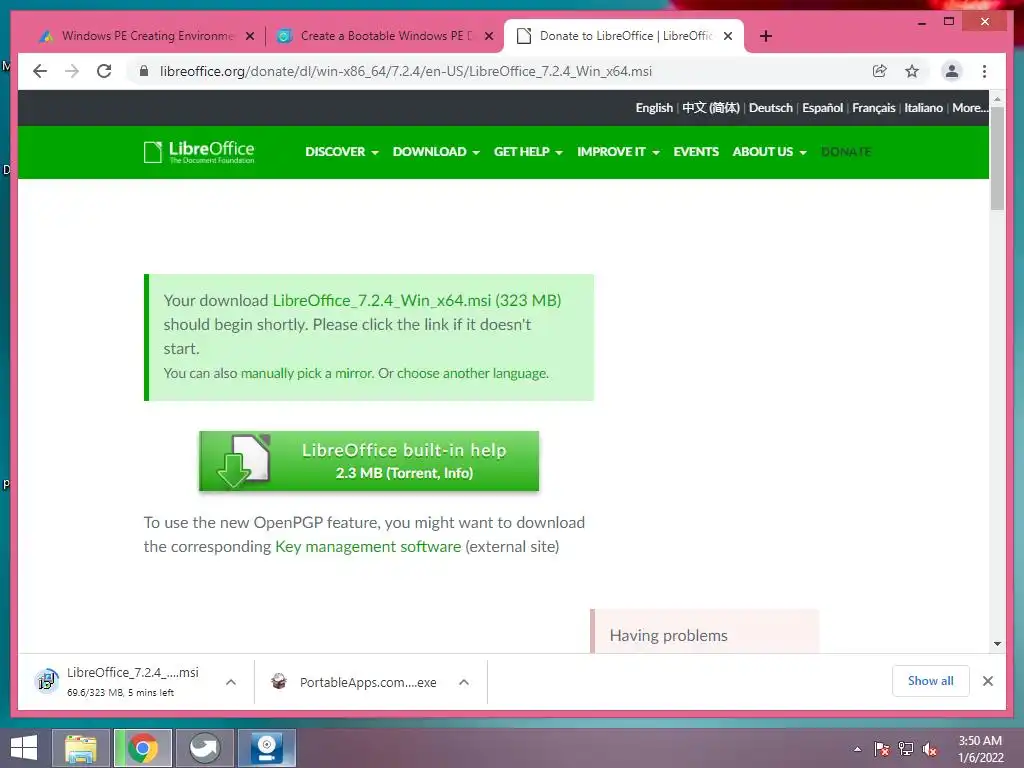This screenshot has width=1024, height=768.
Task: Bookmark this page with star icon
Action: 912,71
